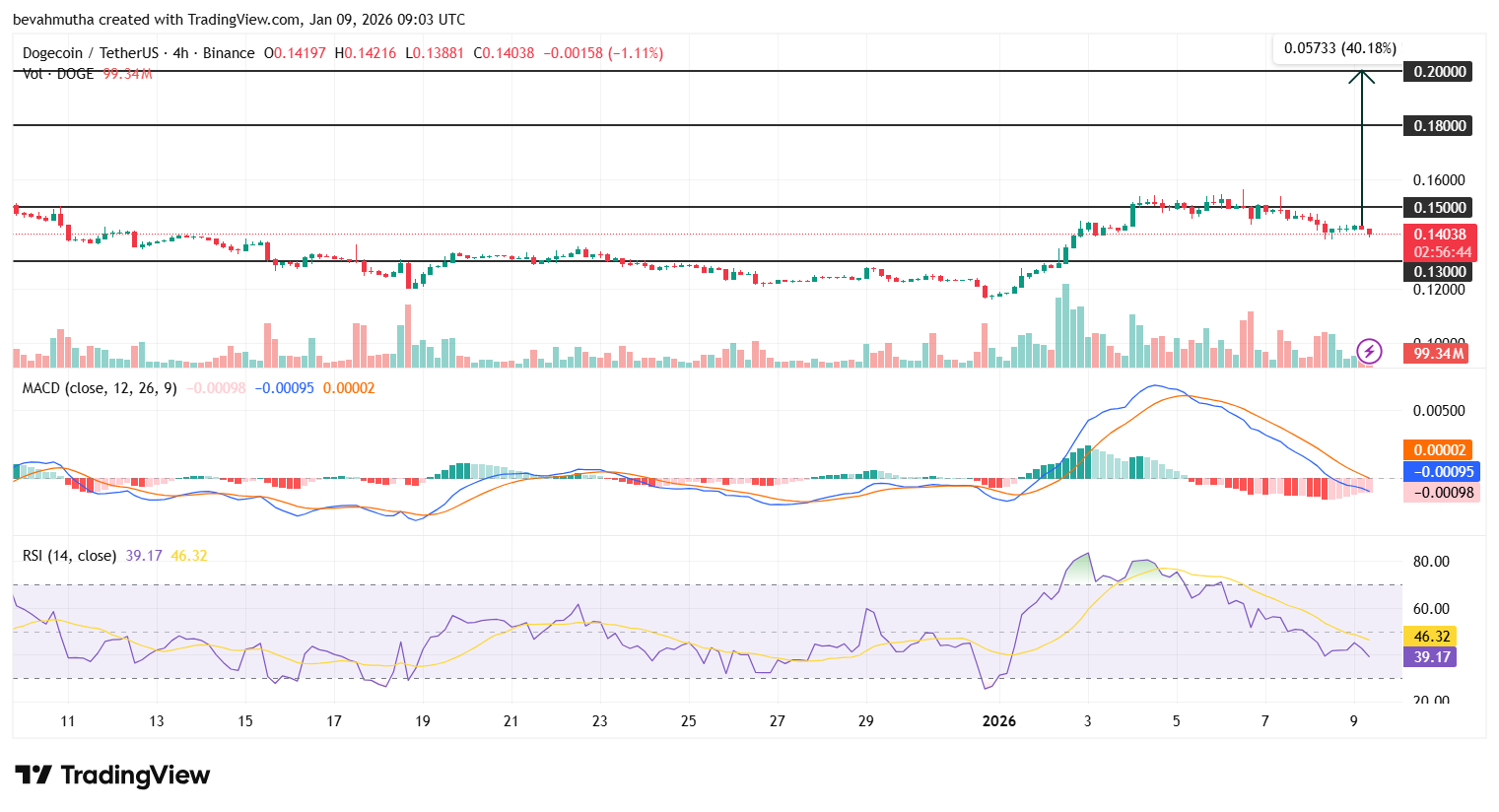The image size is (1499, 812).
Task: Select the 0.15000 resistance level label
Action: [x=1437, y=208]
